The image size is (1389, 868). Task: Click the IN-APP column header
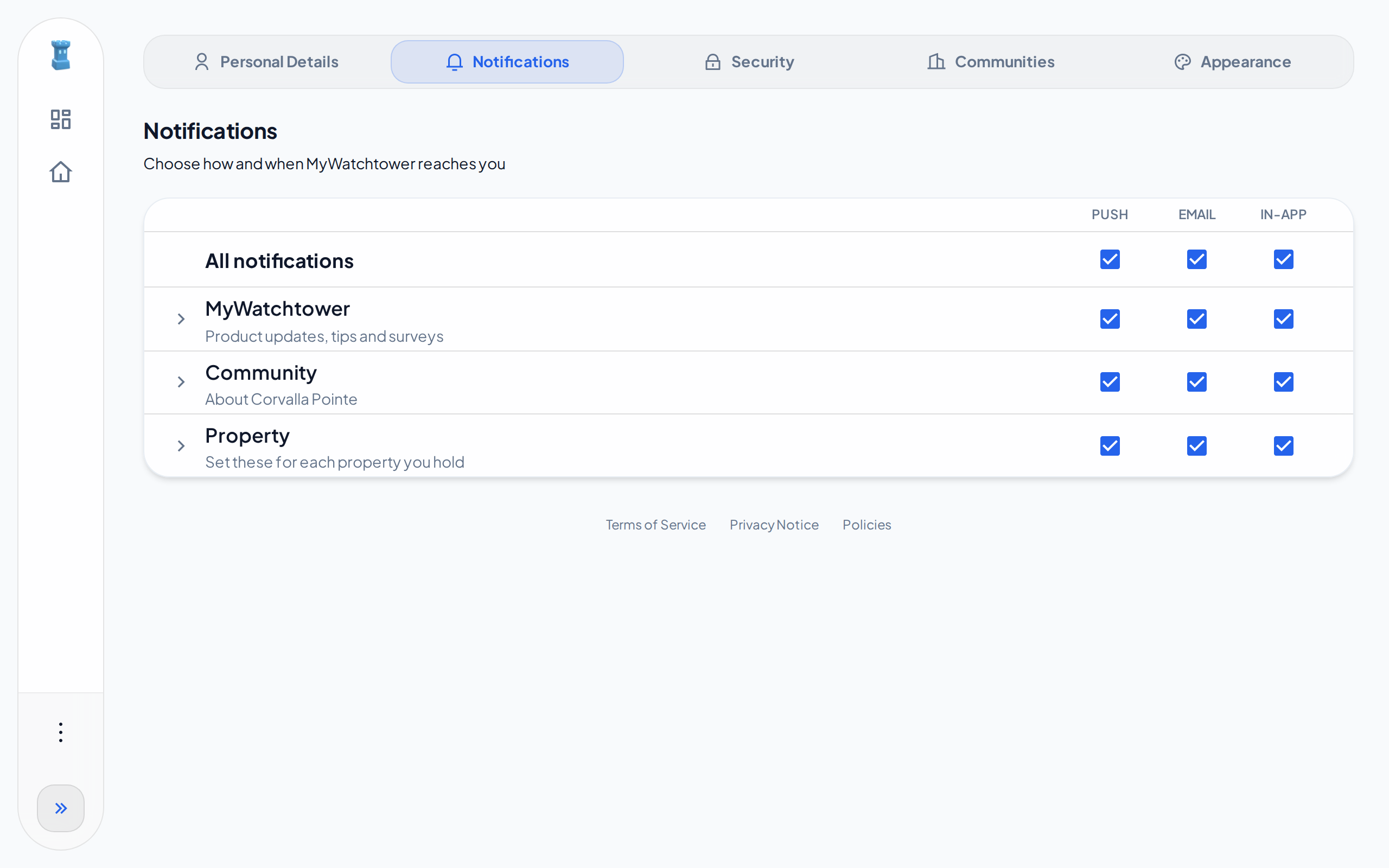coord(1283,215)
